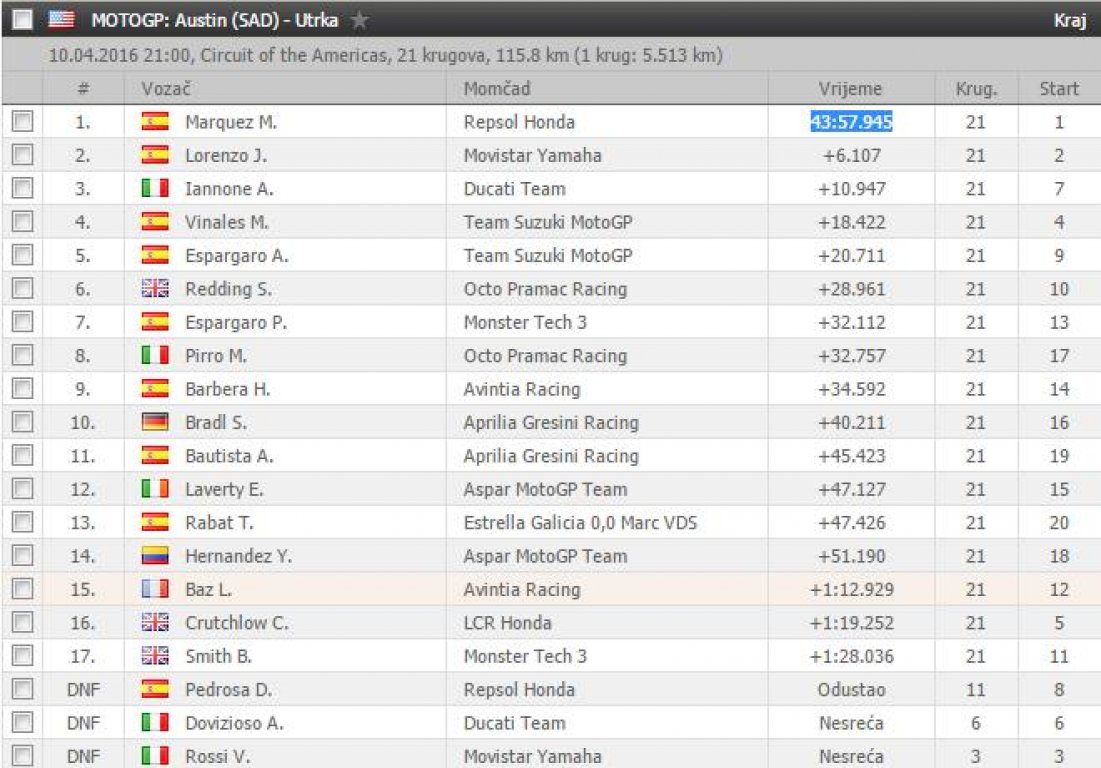Click the Kraj status label

[1070, 20]
